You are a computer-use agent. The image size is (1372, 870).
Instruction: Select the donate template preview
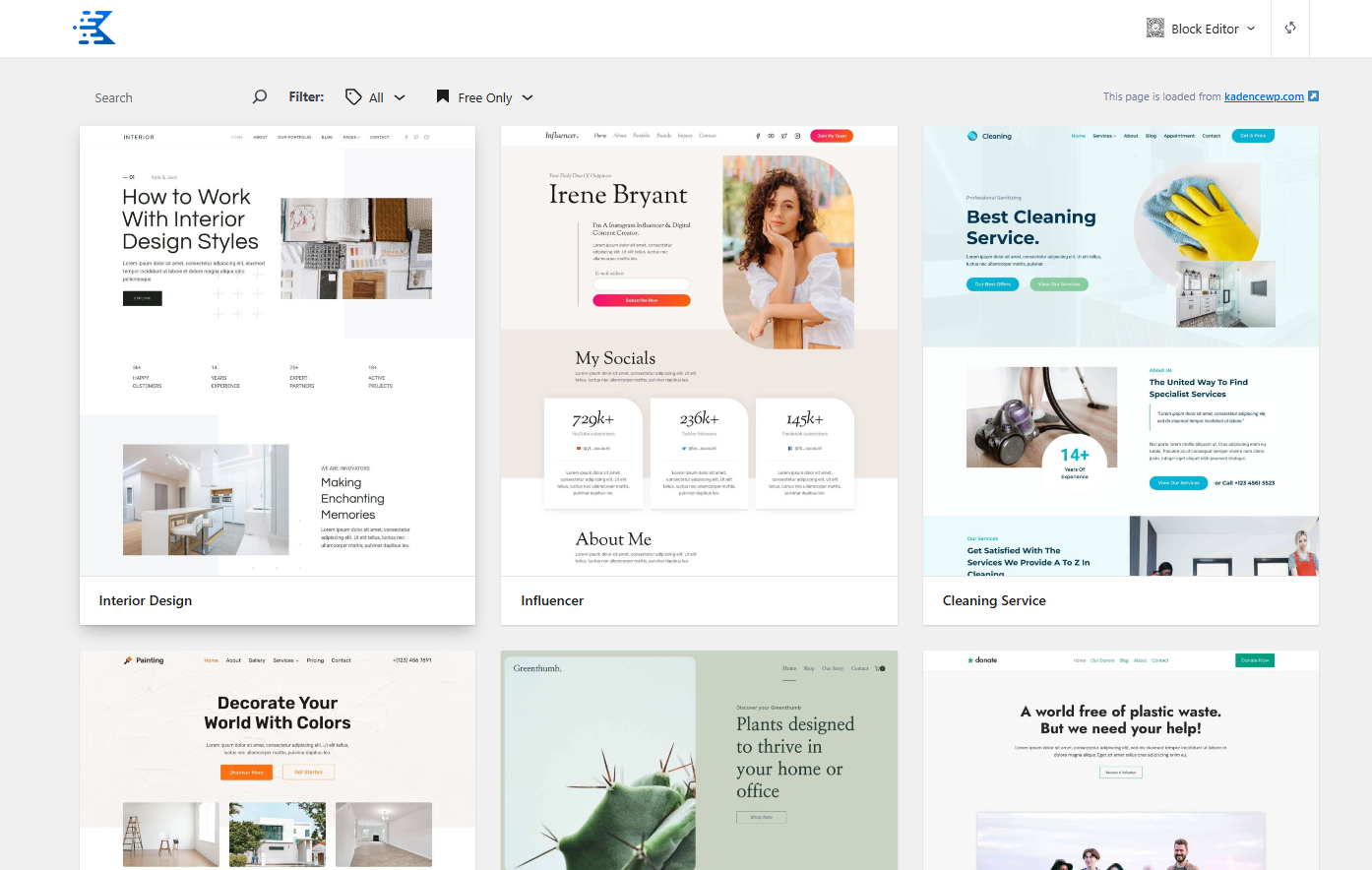[x=1121, y=760]
